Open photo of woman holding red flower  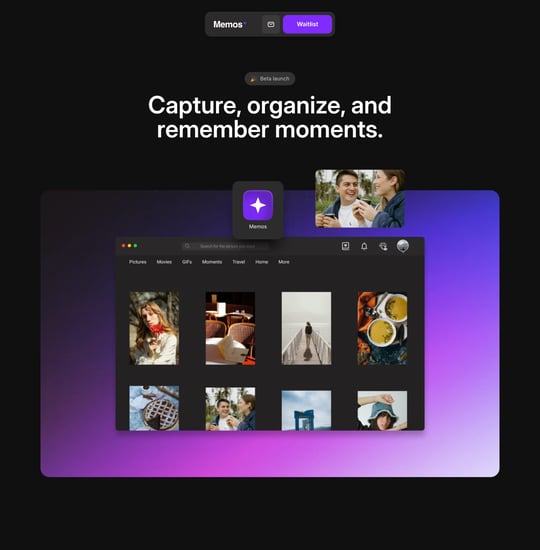point(154,328)
